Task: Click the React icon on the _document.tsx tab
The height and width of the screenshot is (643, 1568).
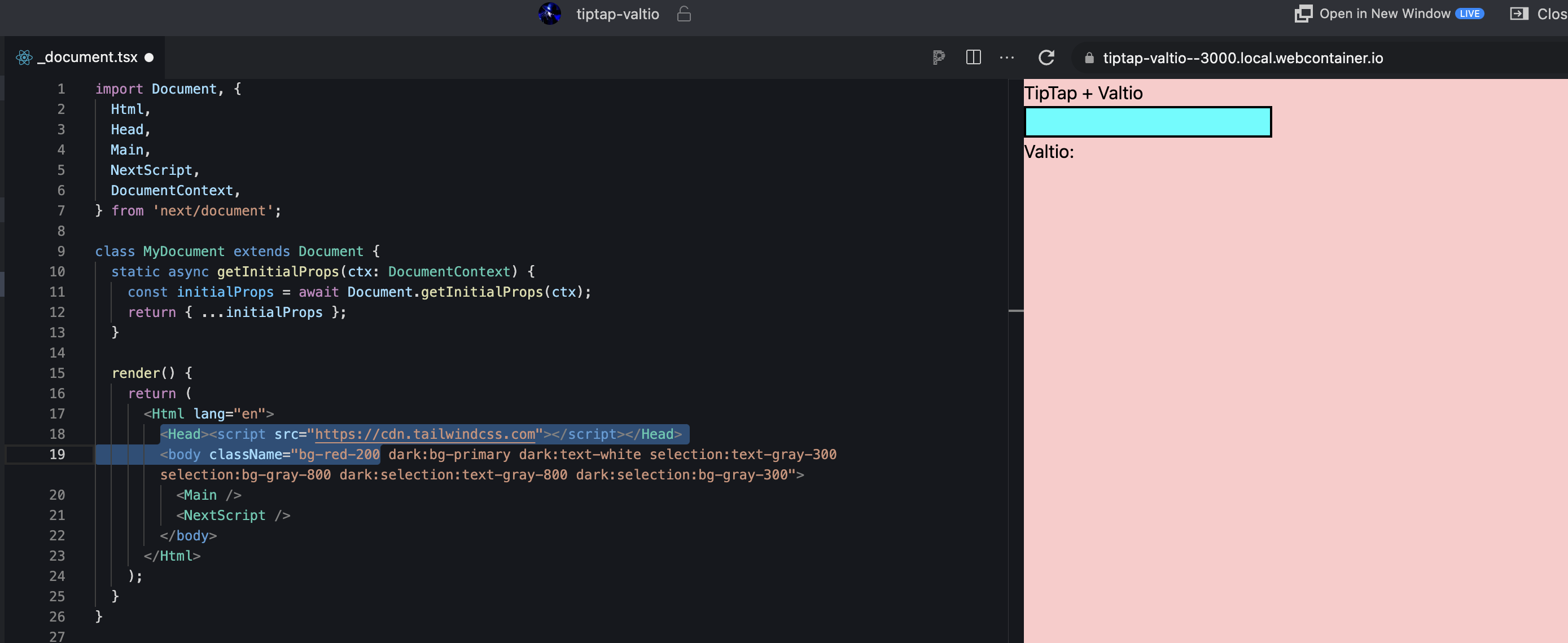Action: (24, 56)
